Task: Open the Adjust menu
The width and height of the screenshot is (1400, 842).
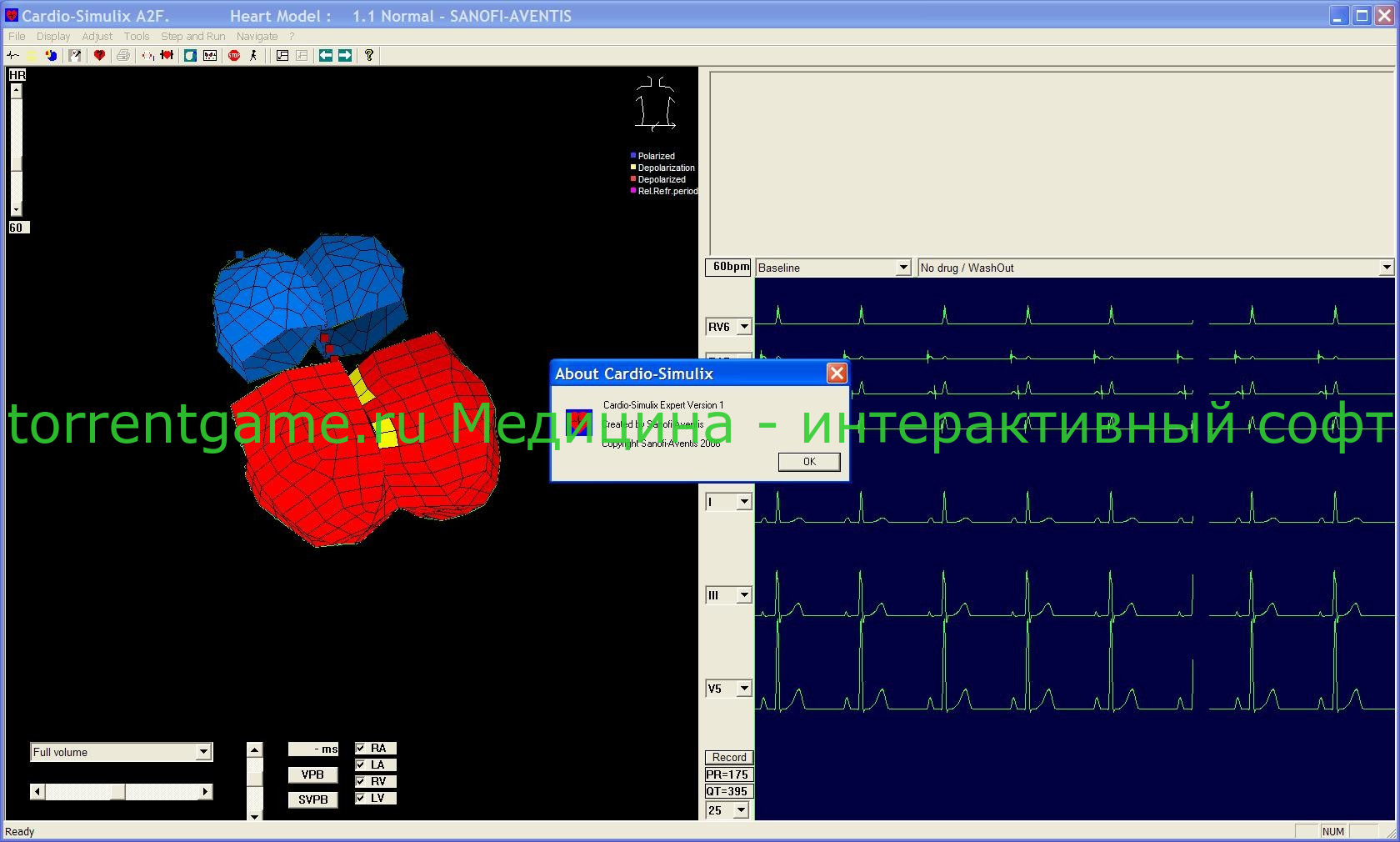Action: (x=97, y=37)
